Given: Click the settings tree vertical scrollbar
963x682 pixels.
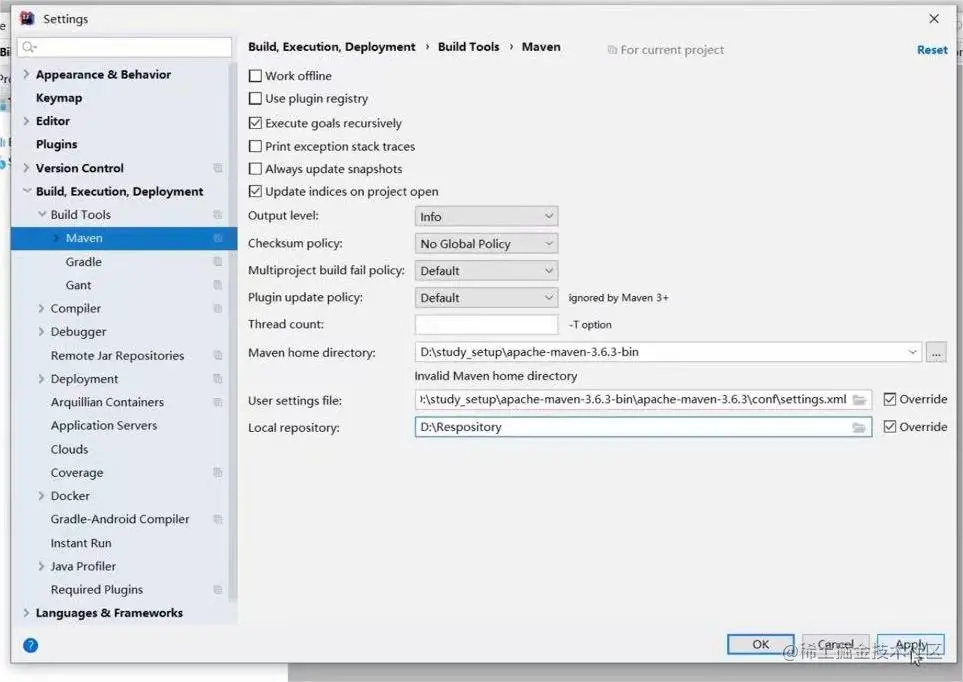Looking at the screenshot, I should (233, 332).
